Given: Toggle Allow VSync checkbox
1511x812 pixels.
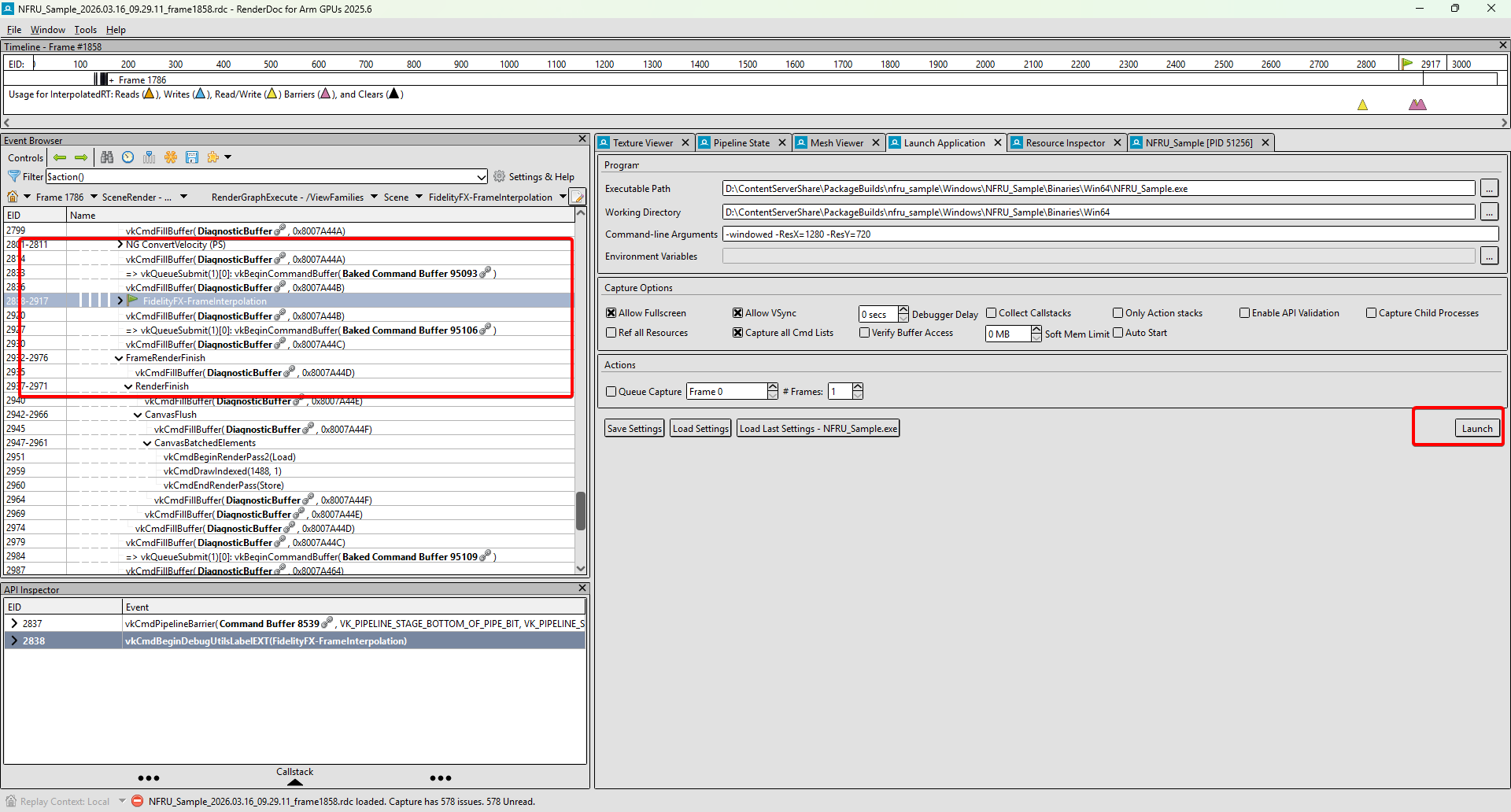Looking at the screenshot, I should pos(737,313).
